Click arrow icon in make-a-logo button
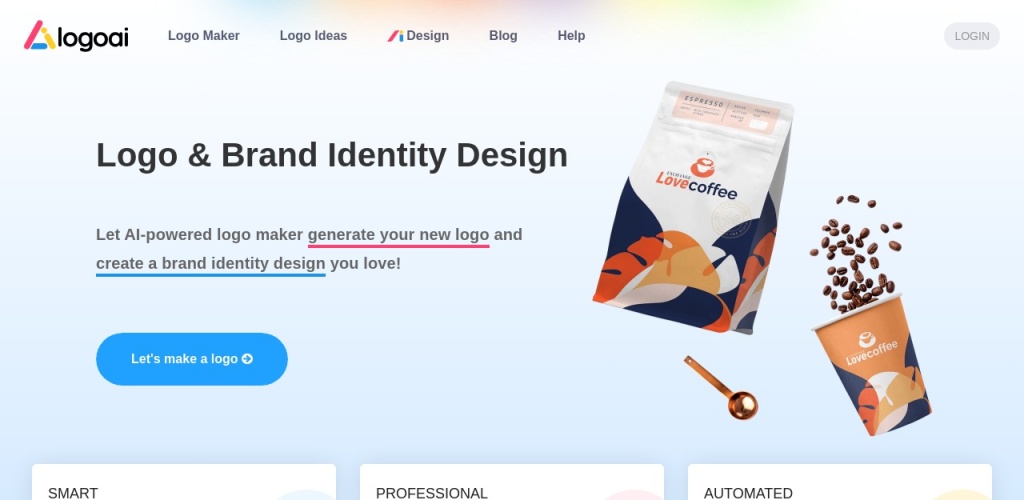 247,359
